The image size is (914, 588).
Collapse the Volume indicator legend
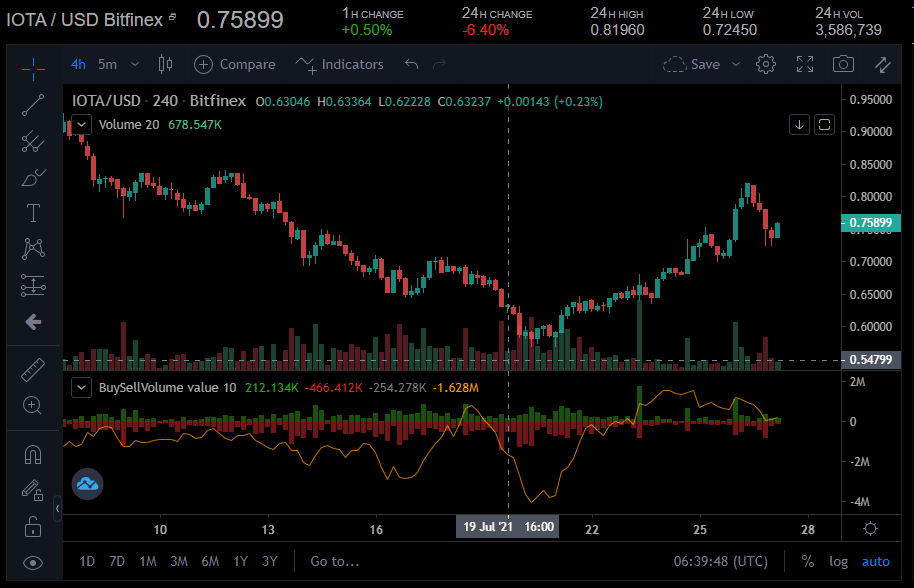(81, 125)
